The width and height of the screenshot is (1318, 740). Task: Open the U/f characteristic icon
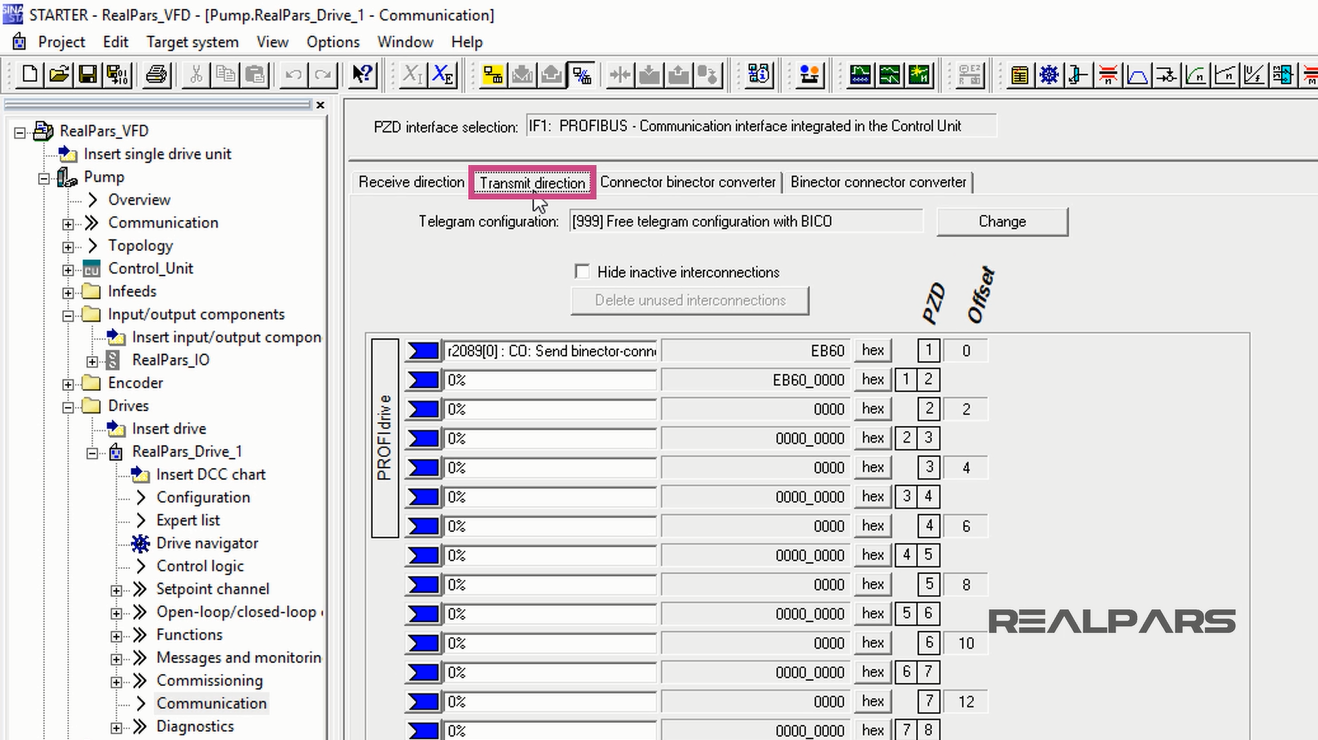point(1254,75)
